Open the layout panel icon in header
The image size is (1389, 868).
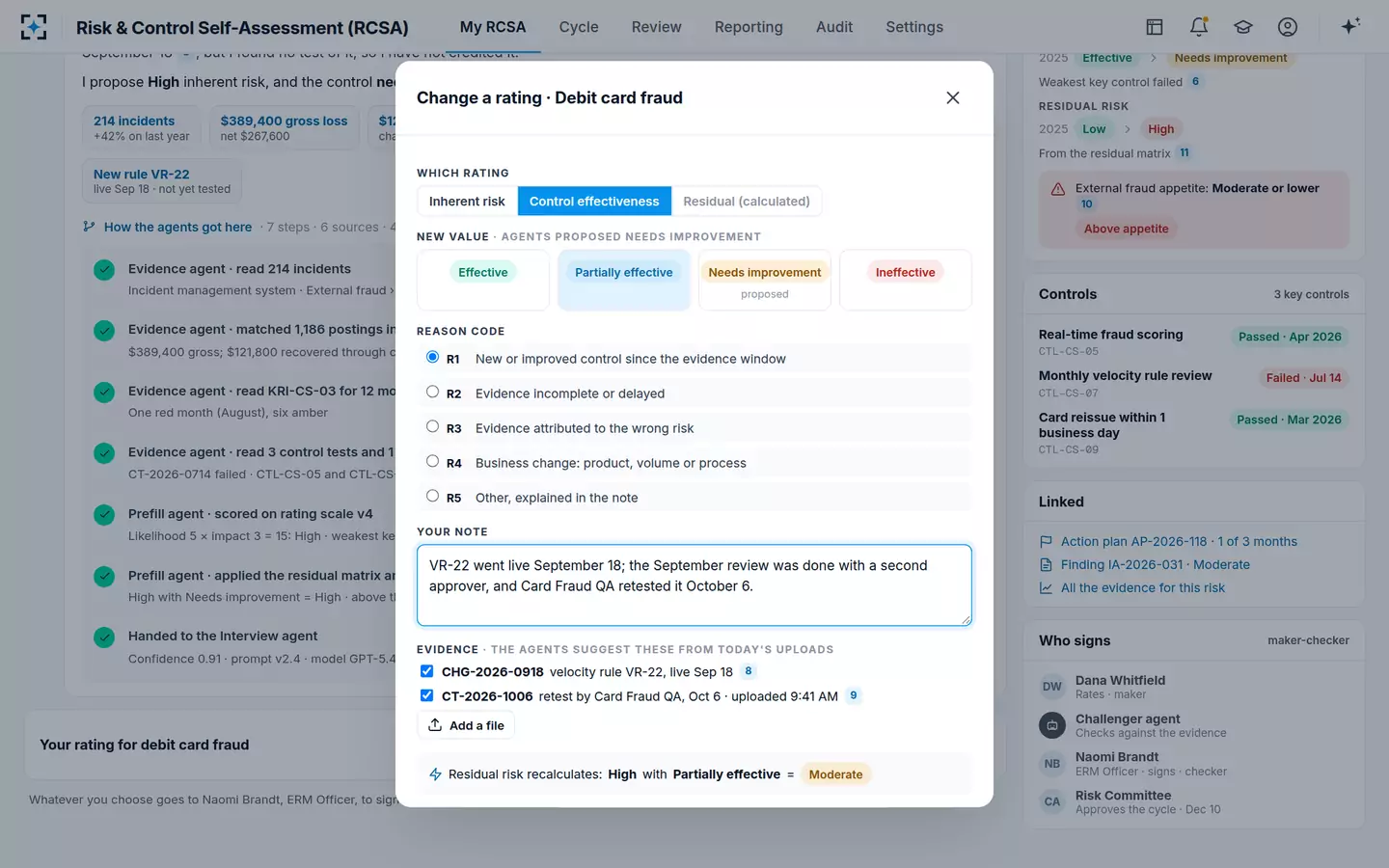[x=1154, y=27]
